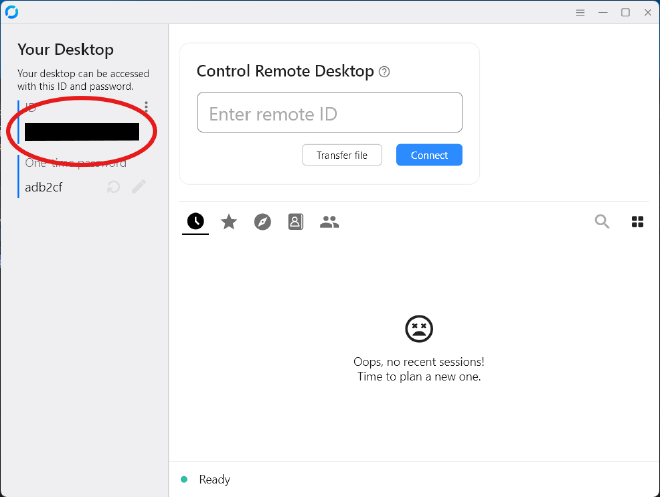Click the search magnifier icon
Screen dimensions: 660x497
coord(602,222)
